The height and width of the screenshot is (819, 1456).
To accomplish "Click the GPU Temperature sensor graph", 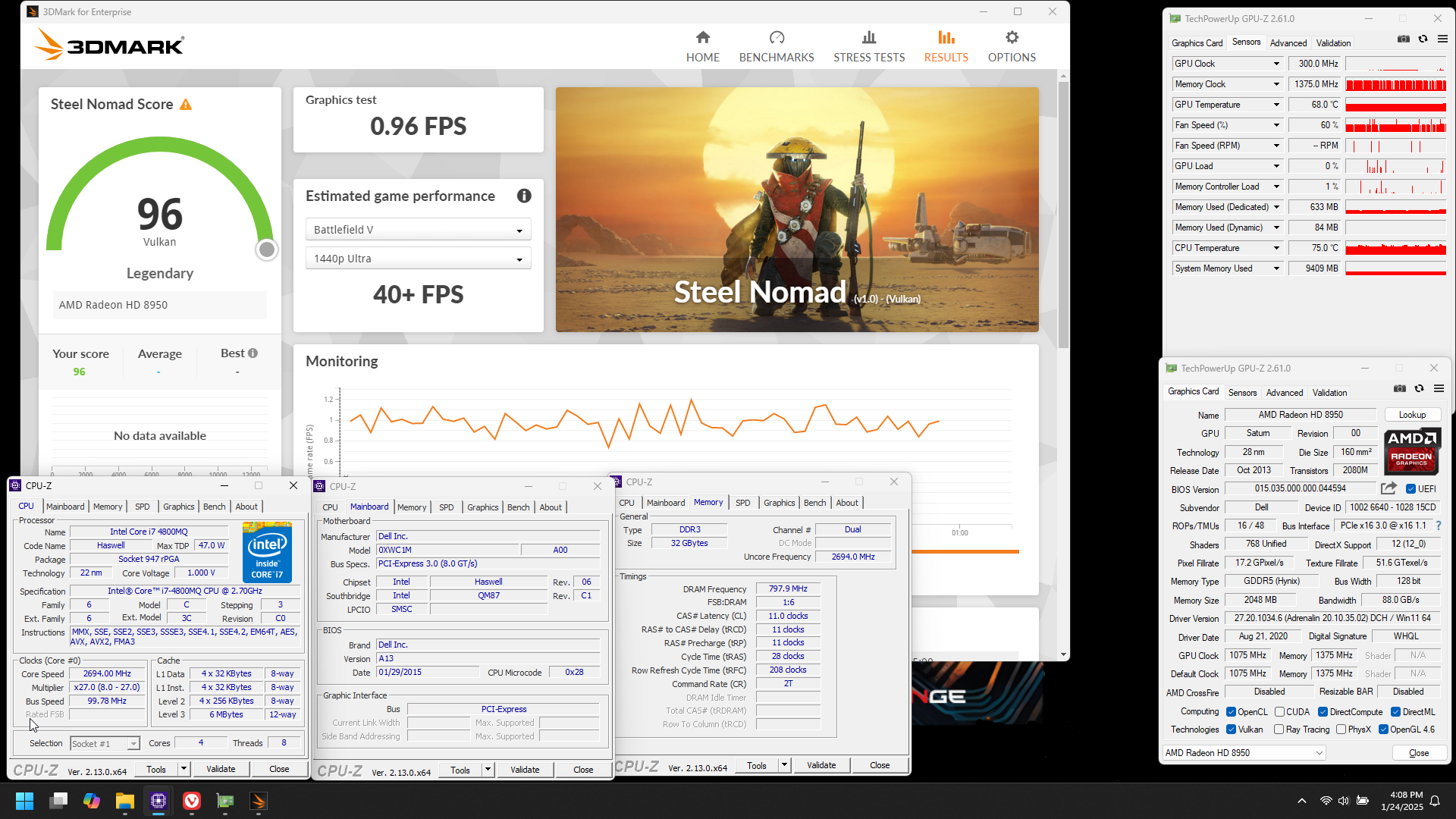I will pyautogui.click(x=1396, y=105).
